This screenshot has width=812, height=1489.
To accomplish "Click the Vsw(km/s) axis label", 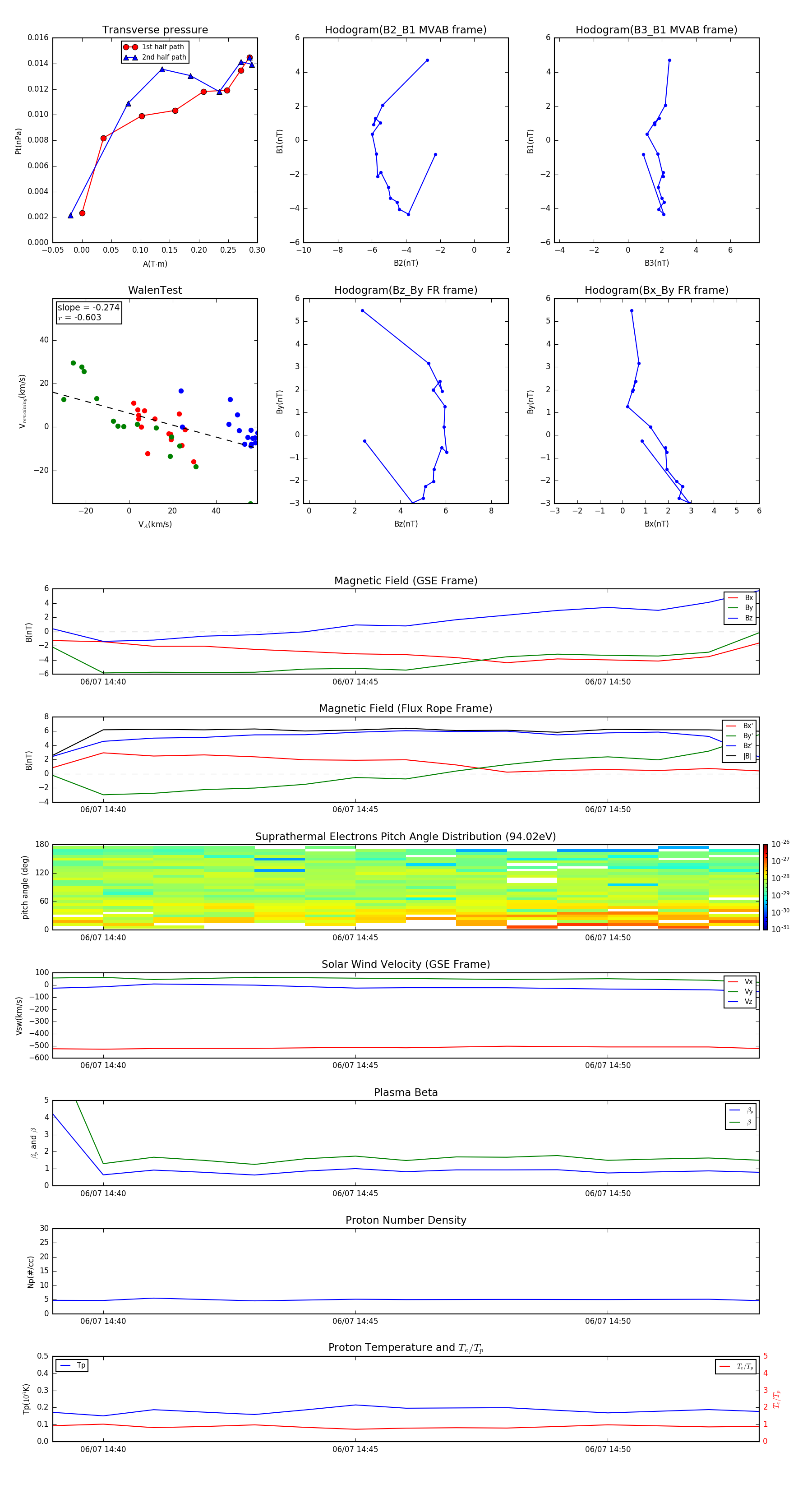I will click(x=18, y=1016).
